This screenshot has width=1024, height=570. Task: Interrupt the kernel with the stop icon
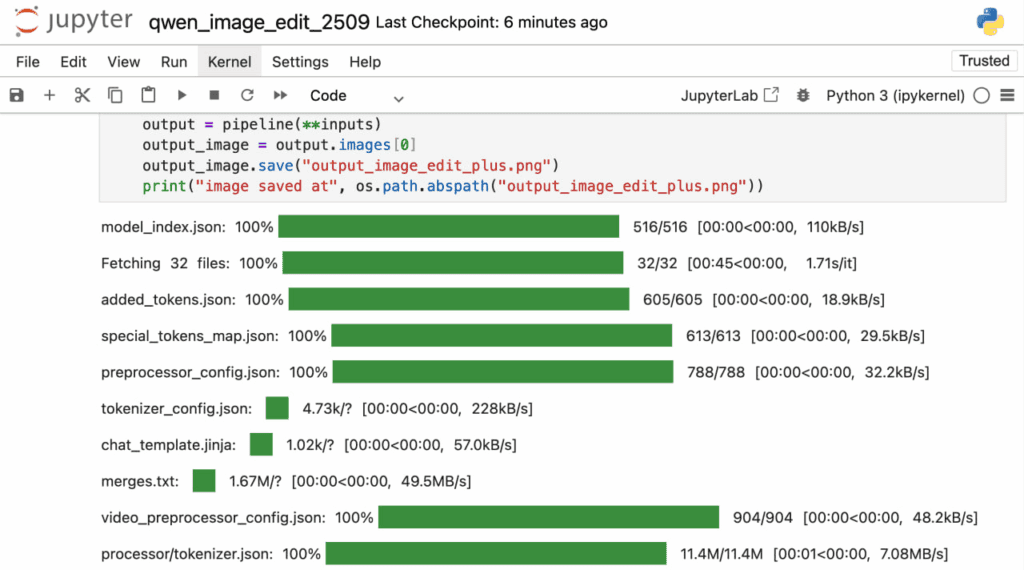(x=214, y=96)
